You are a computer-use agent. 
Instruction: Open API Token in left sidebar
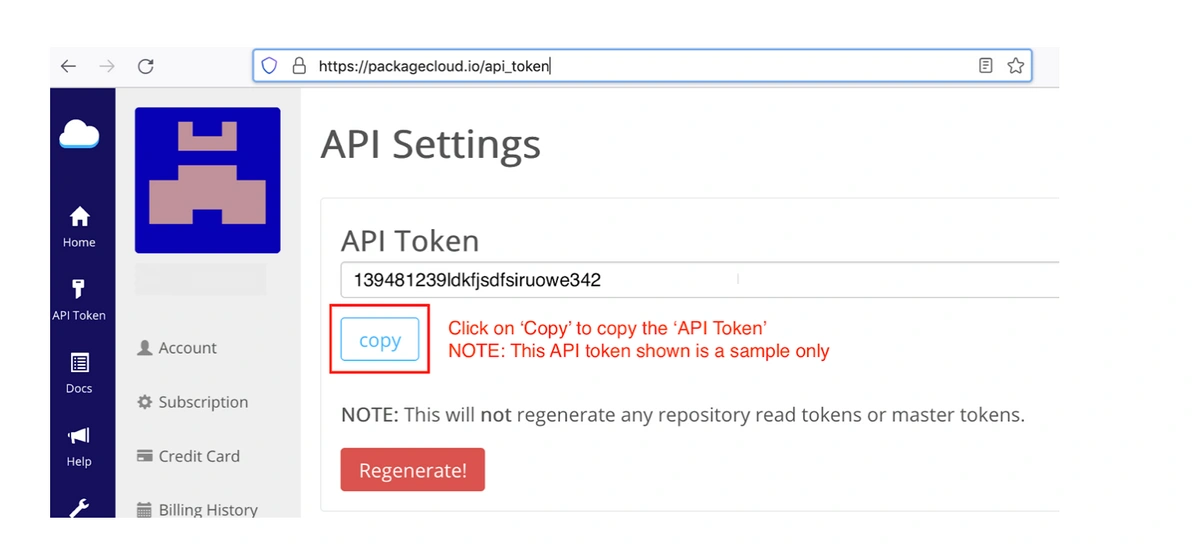(x=79, y=300)
